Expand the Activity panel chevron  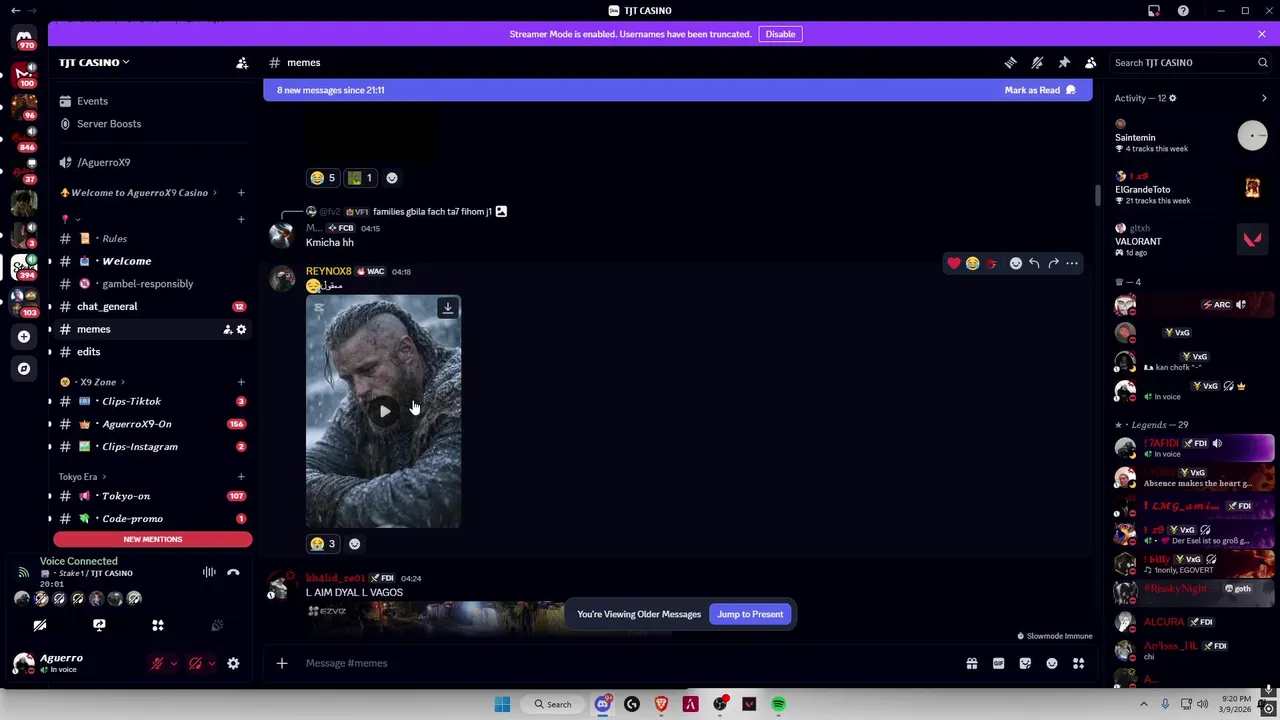[1264, 98]
